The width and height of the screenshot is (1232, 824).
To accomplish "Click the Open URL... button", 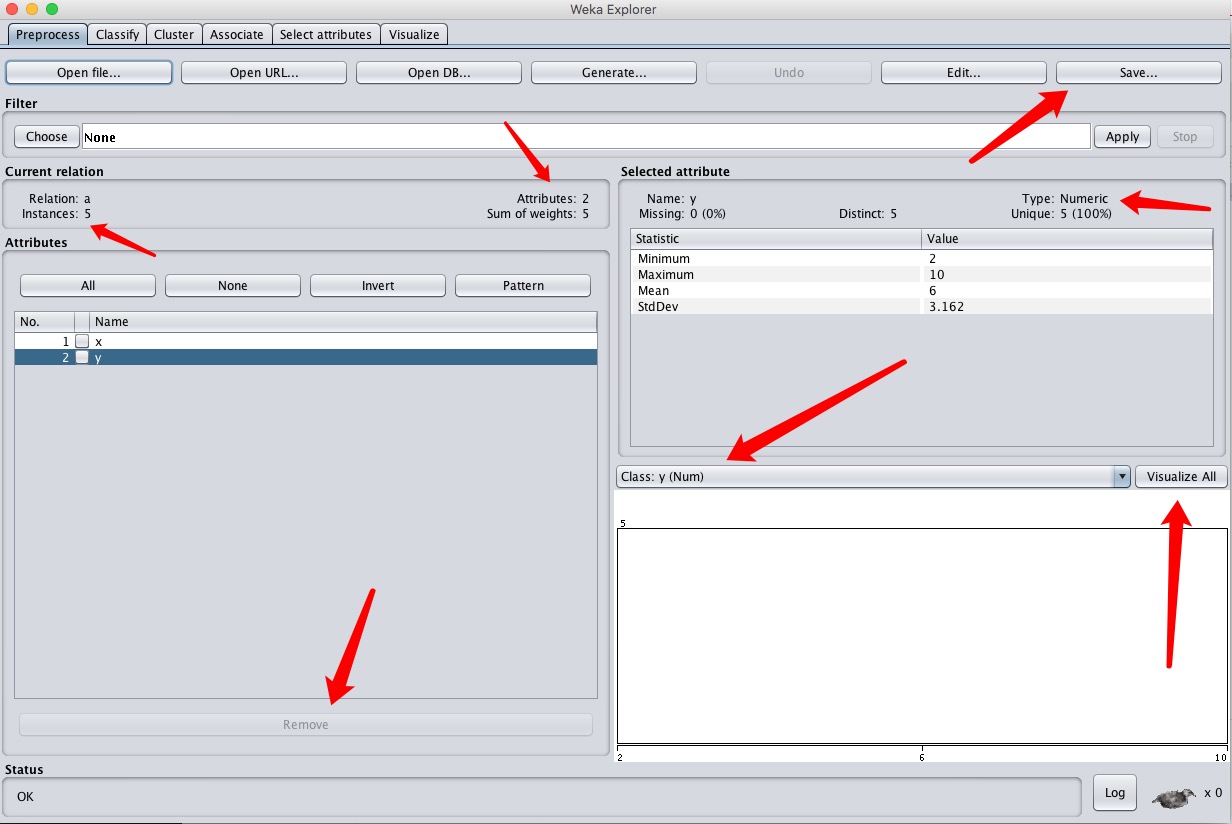I will [x=264, y=73].
